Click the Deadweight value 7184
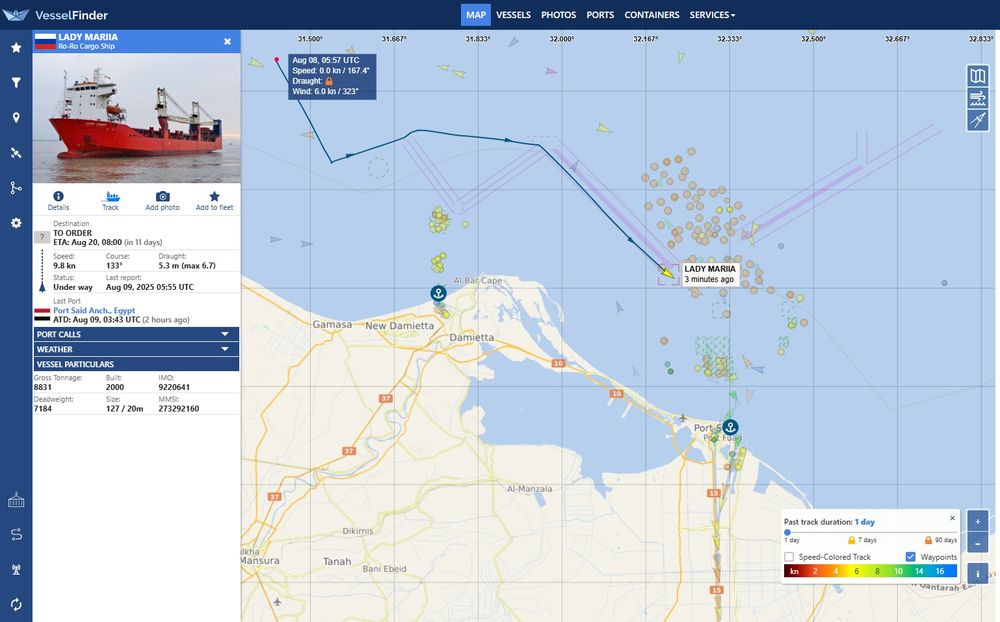This screenshot has width=1000, height=622. (x=43, y=409)
